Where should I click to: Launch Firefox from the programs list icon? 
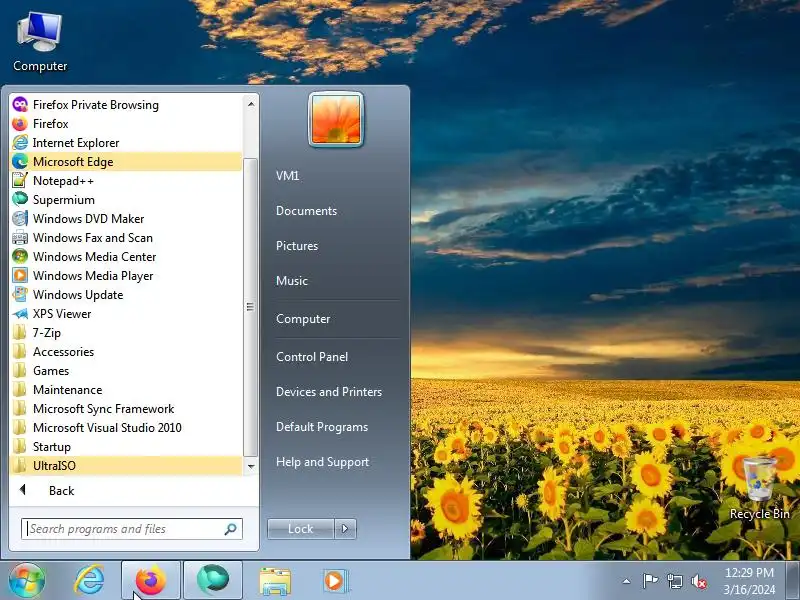coord(20,123)
